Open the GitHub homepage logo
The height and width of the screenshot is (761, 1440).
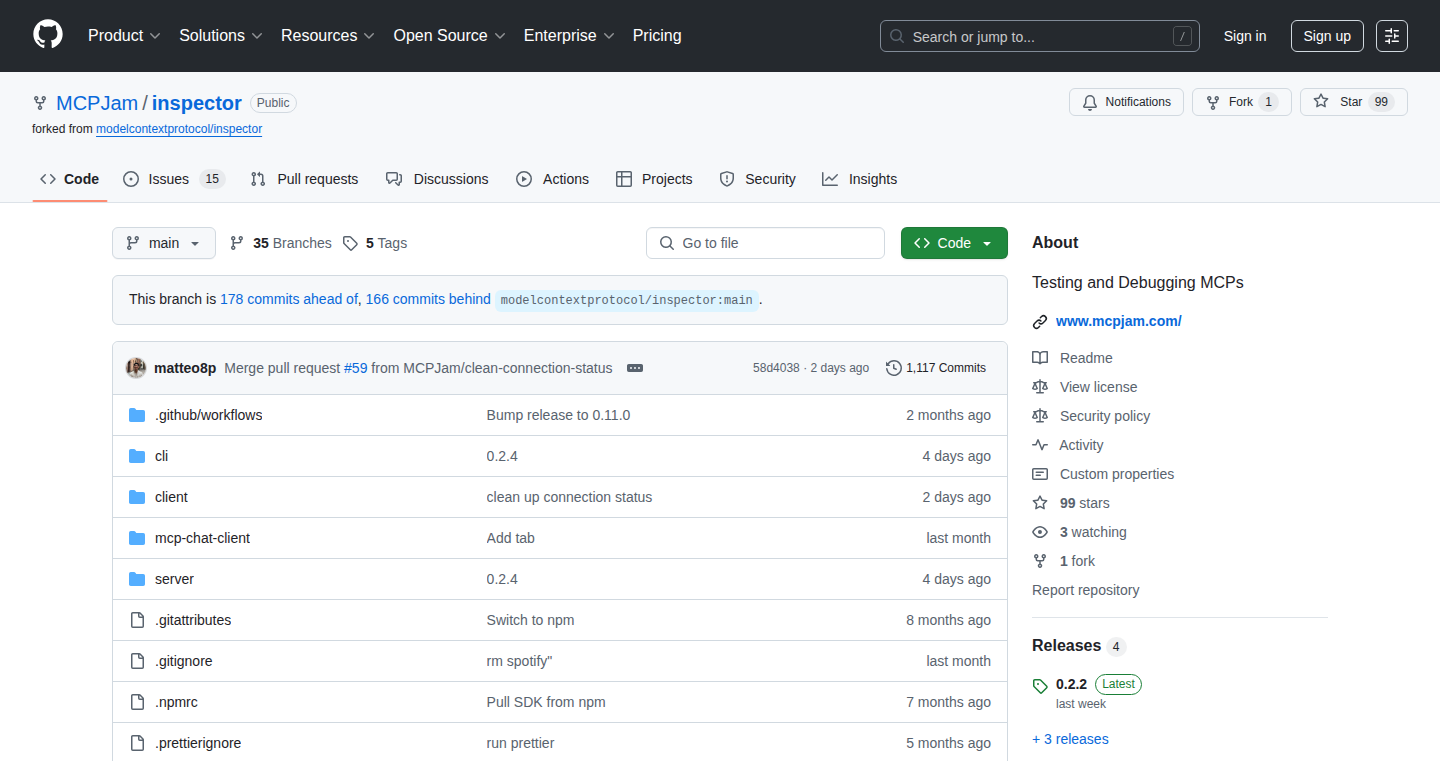pyautogui.click(x=48, y=36)
